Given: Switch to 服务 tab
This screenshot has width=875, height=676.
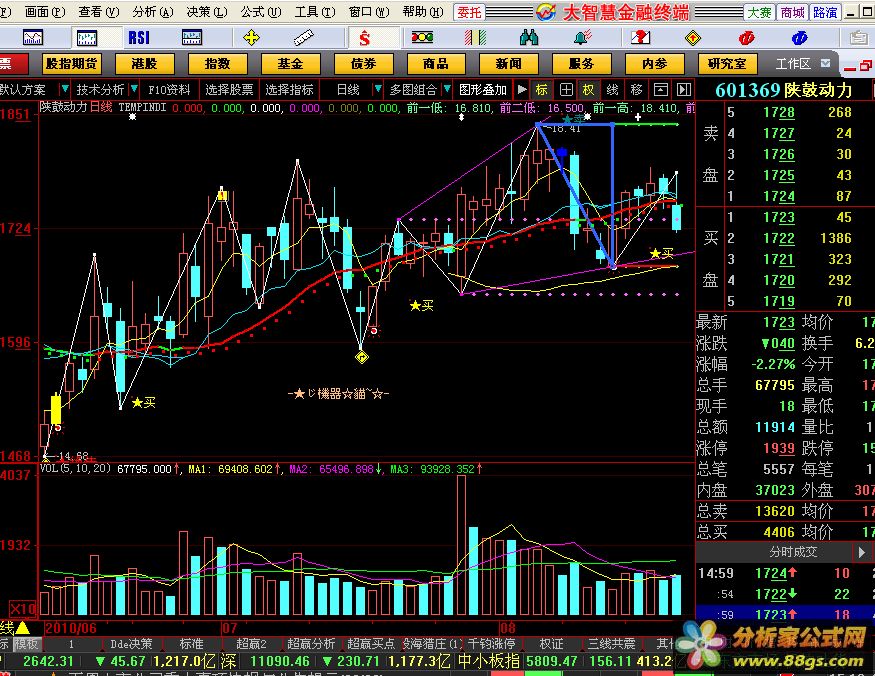Looking at the screenshot, I should pos(581,64).
